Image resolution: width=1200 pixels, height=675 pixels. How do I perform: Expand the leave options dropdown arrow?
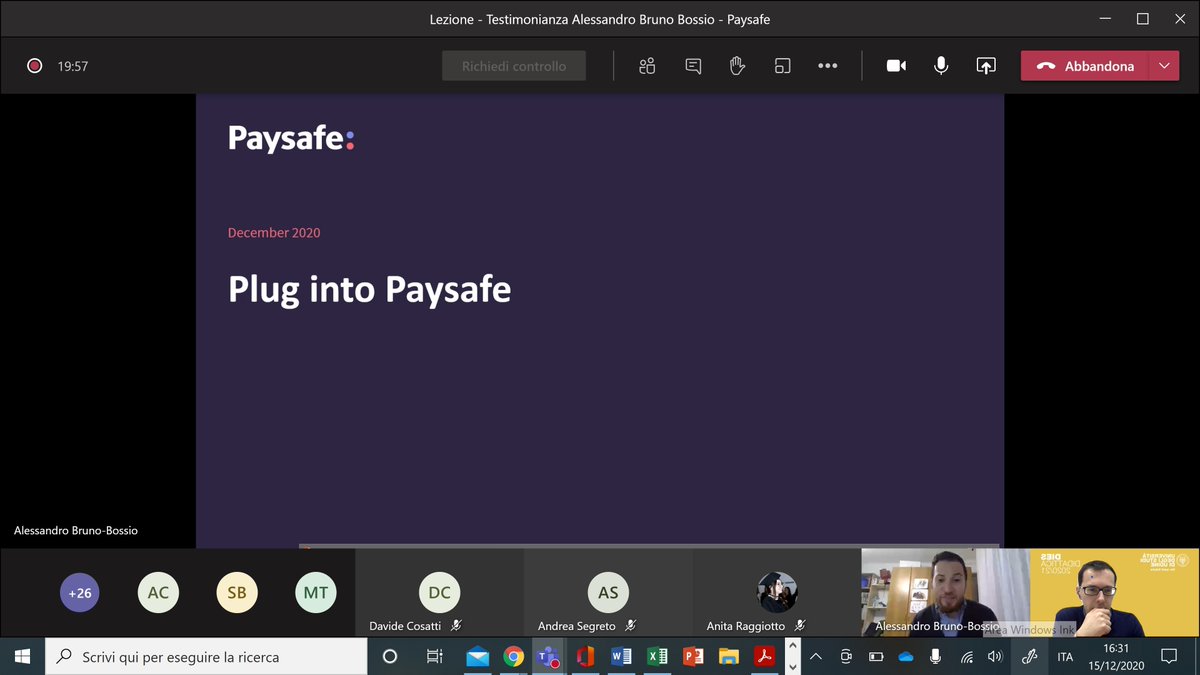pyautogui.click(x=1164, y=66)
